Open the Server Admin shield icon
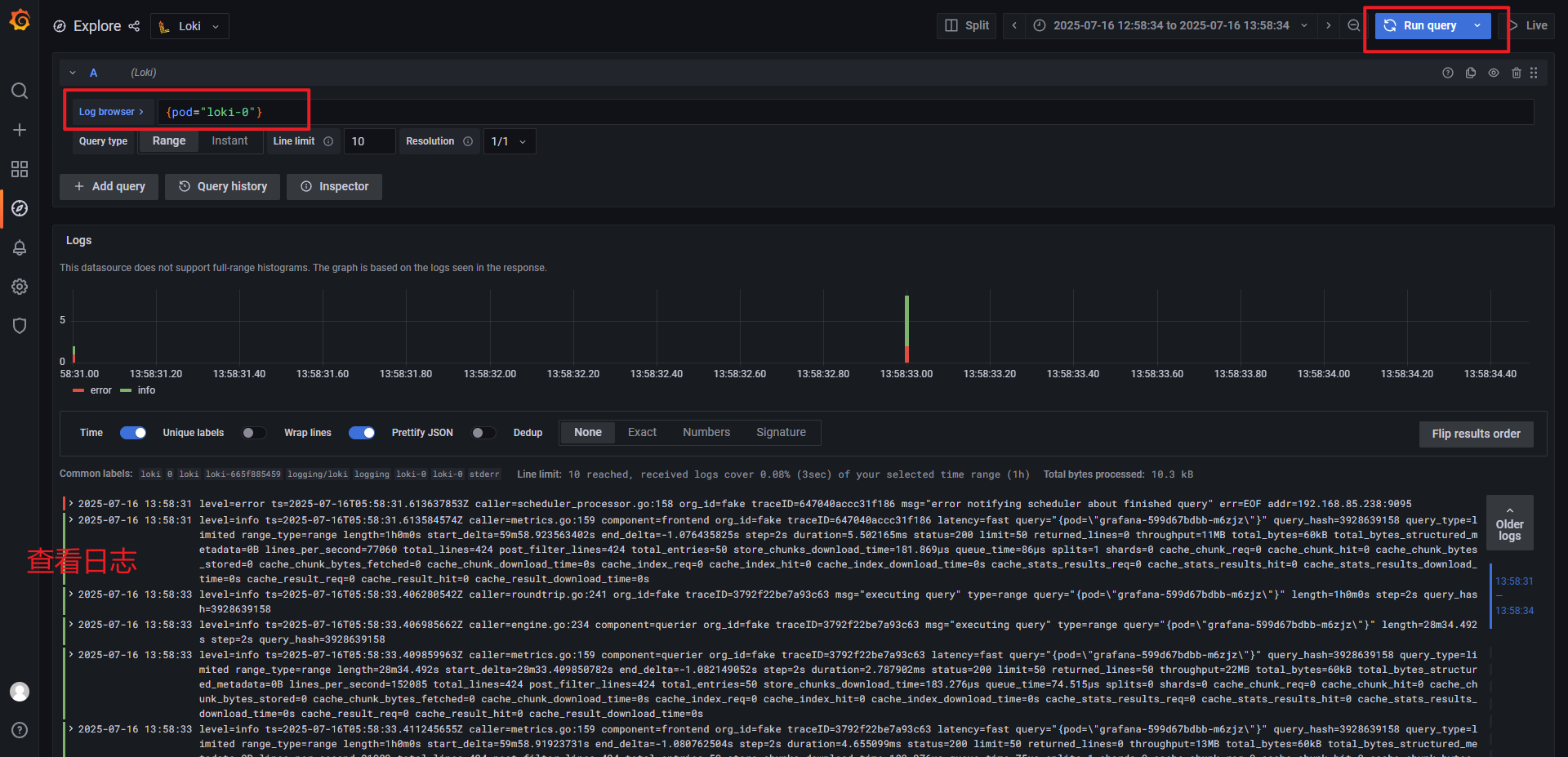Viewport: 1568px width, 757px height. 20,326
